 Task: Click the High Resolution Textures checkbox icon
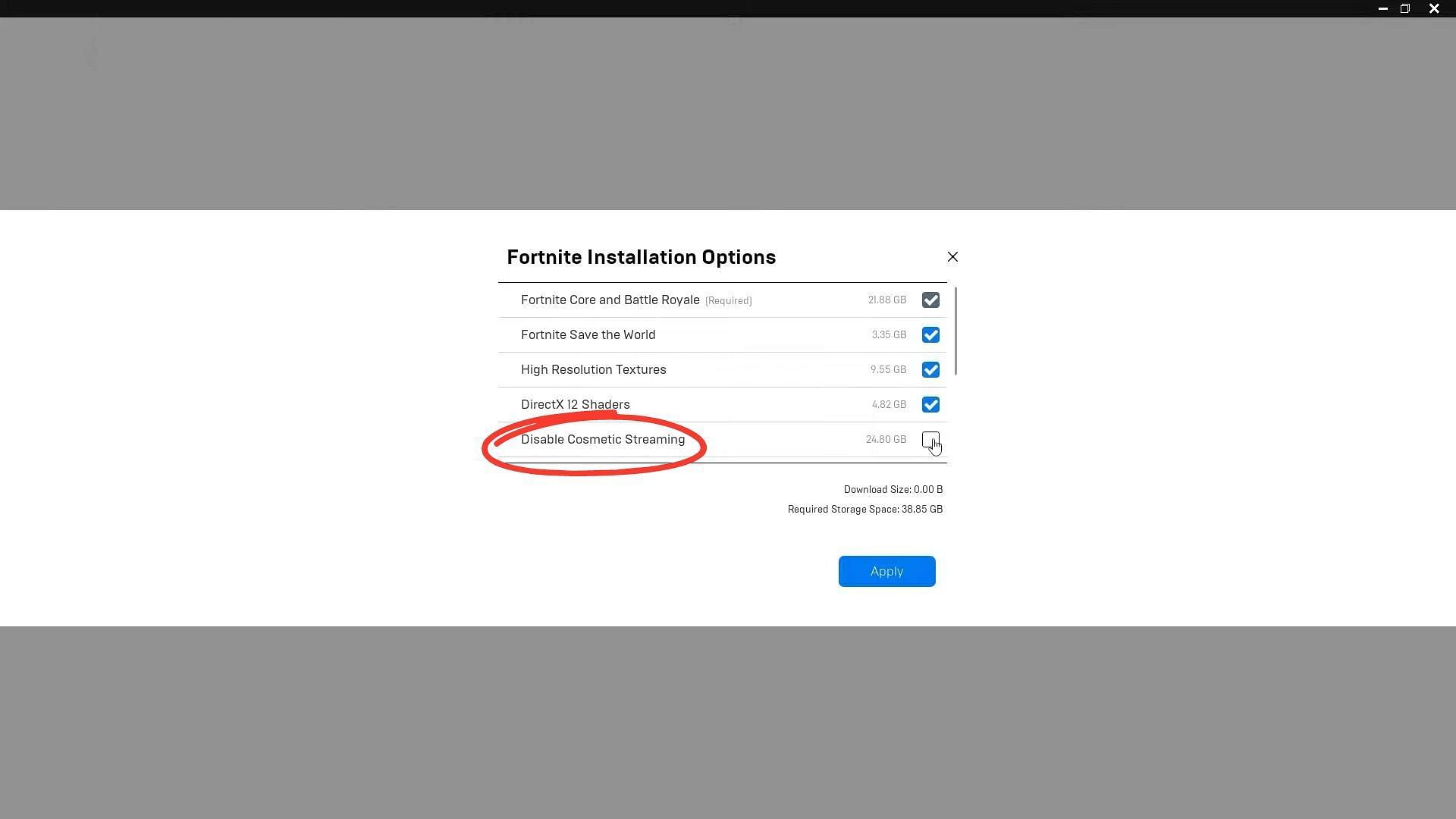(929, 369)
